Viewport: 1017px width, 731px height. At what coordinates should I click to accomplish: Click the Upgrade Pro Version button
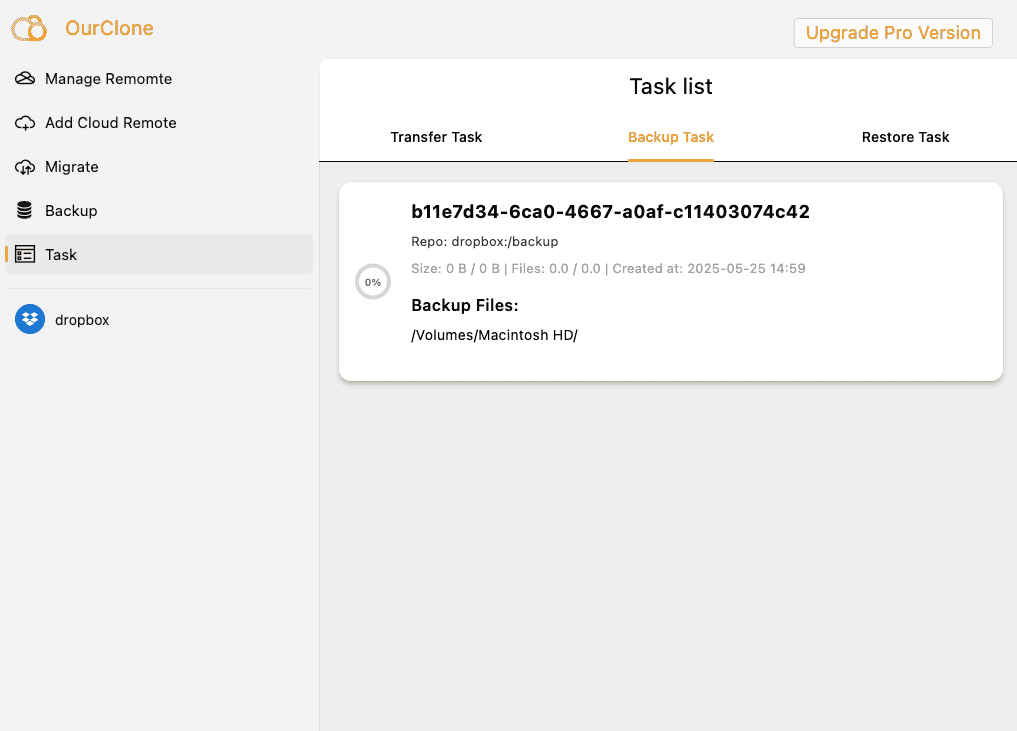coord(893,33)
